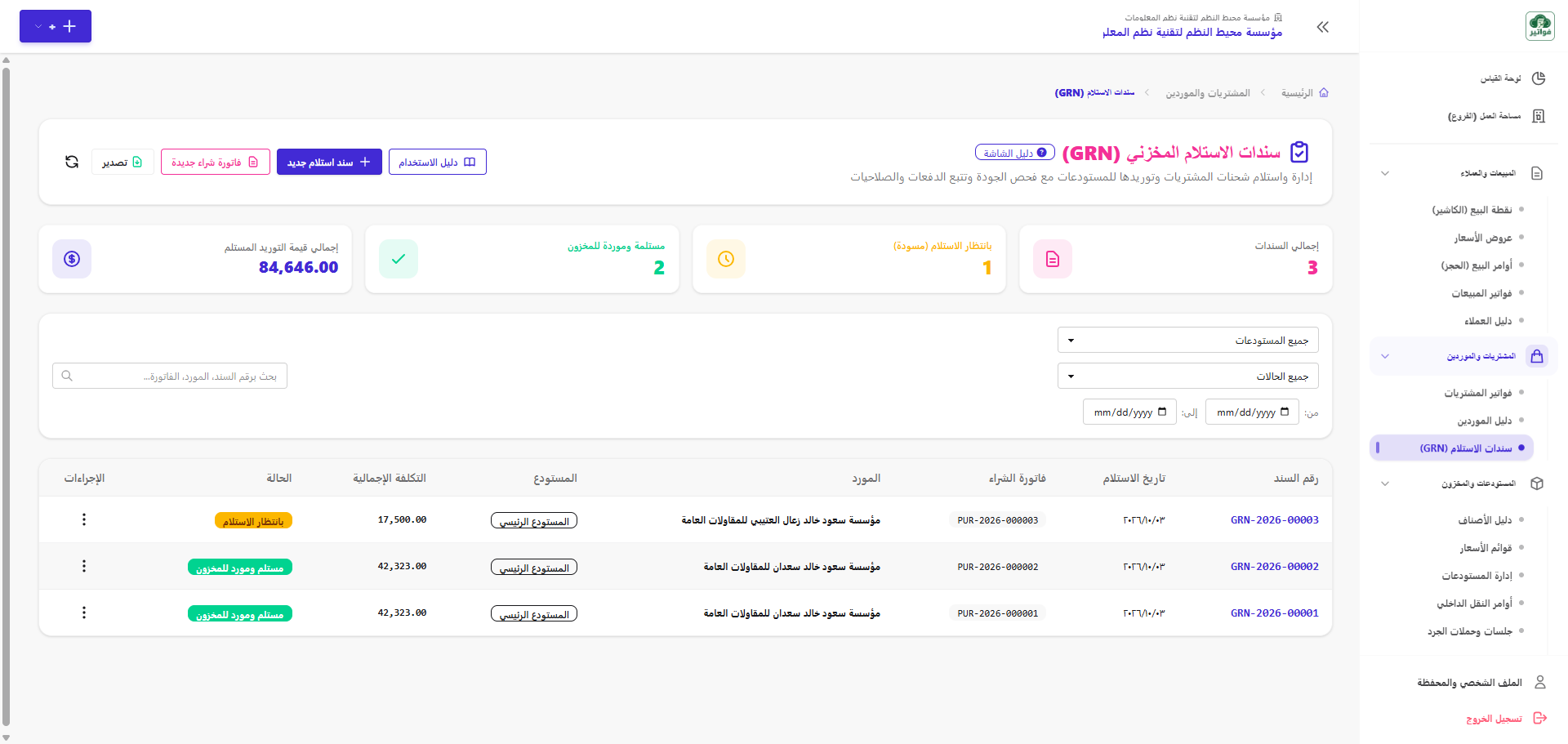Open لوحة القياس dashboard from sidebar
This screenshot has height=744, width=1568.
[x=1513, y=78]
